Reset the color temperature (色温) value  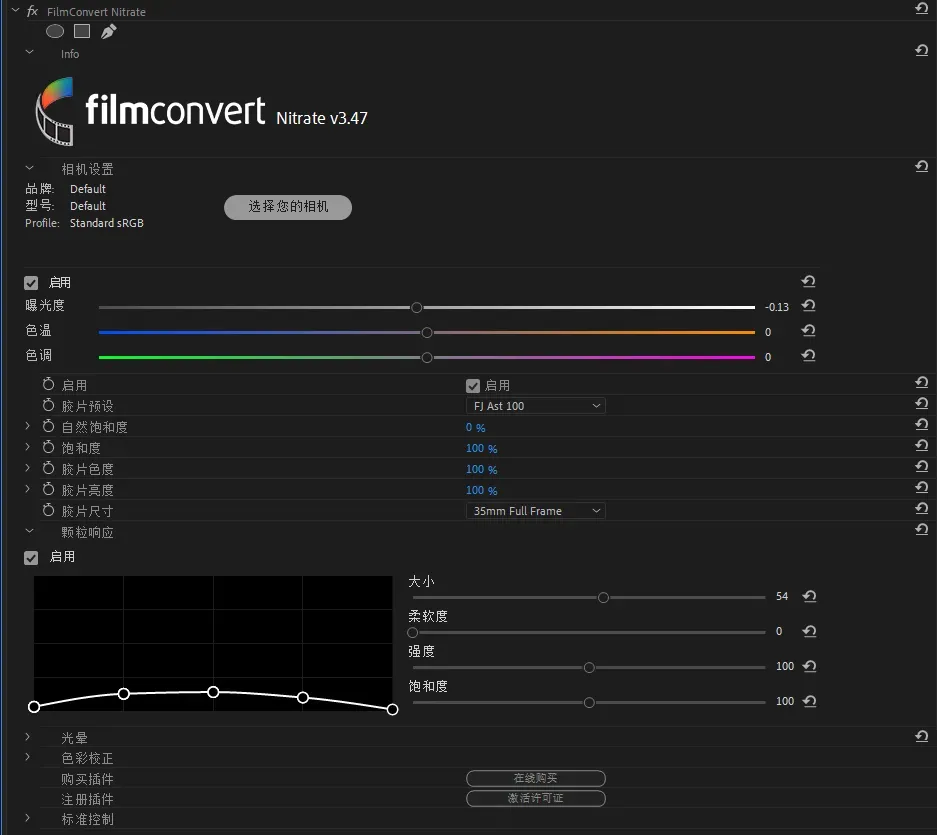click(x=808, y=331)
